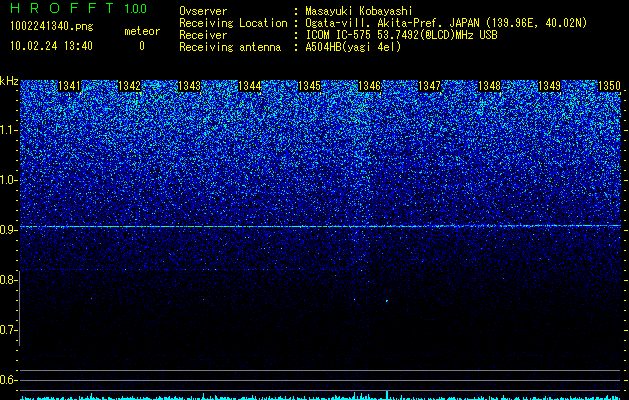This screenshot has height=400, width=629.
Task: Select receiver text ICOM IC-575 53.7492 MHz USB
Action: 401,35
